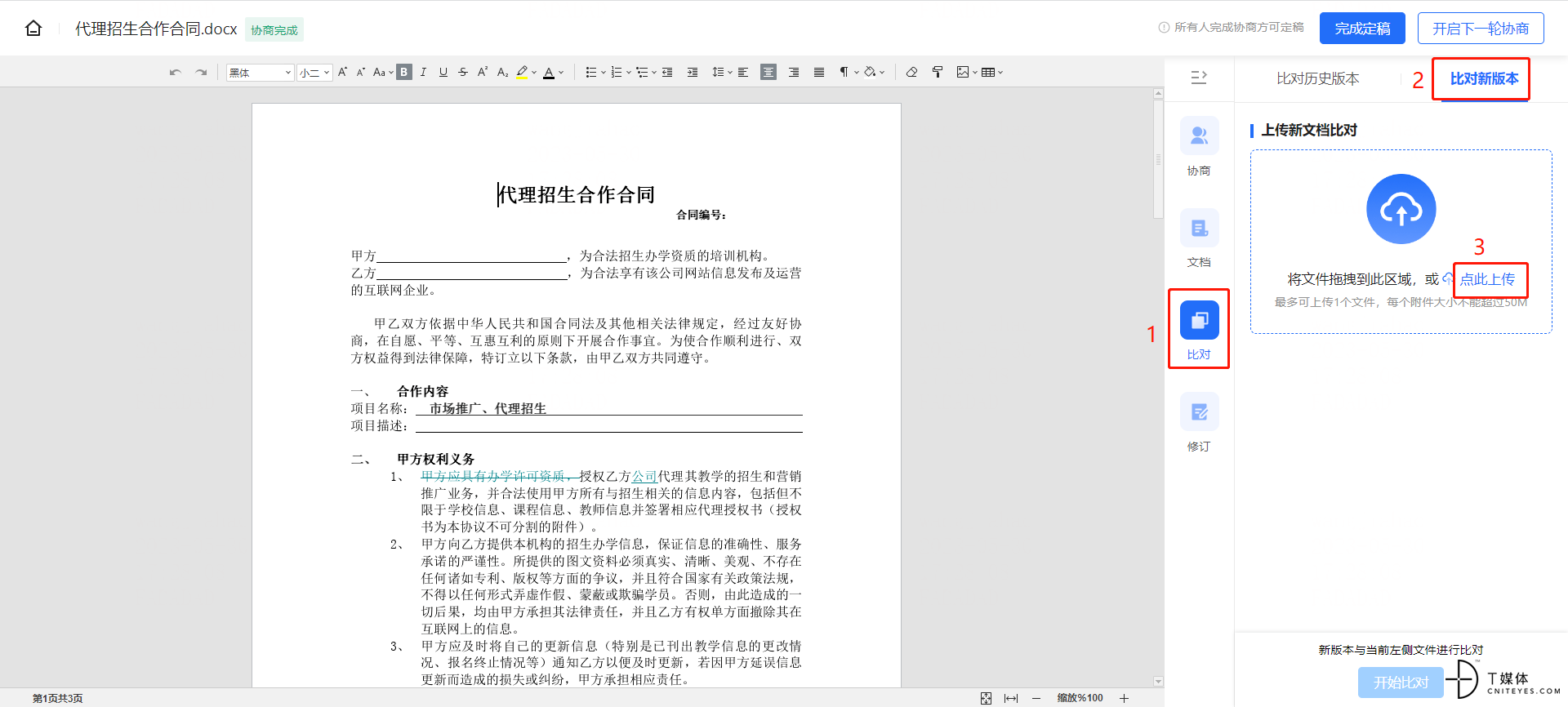Open highlight color dropdown arrow
This screenshot has height=707, width=1568.
tap(534, 73)
